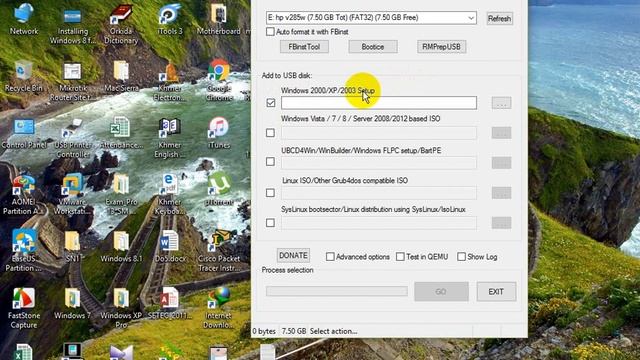Open the Exam Pro folder
The image size is (640, 360).
click(x=121, y=195)
